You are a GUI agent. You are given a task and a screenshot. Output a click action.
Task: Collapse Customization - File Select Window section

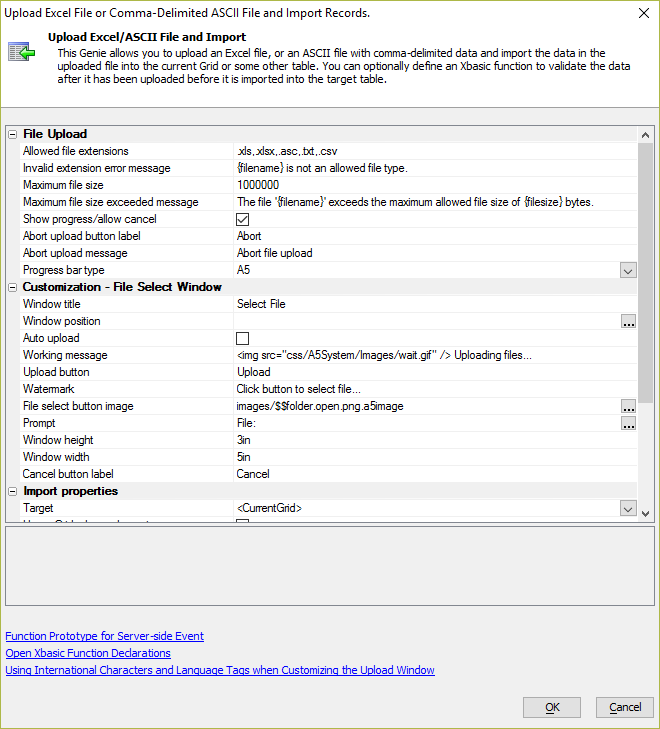coord(13,287)
